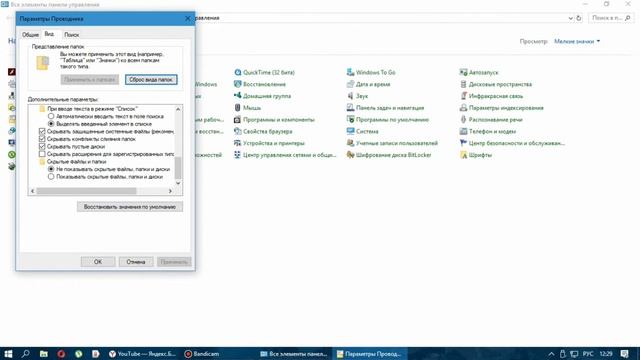Click scroll-up arrow in settings list
Screen dimensions: 640x360
[x=178, y=109]
